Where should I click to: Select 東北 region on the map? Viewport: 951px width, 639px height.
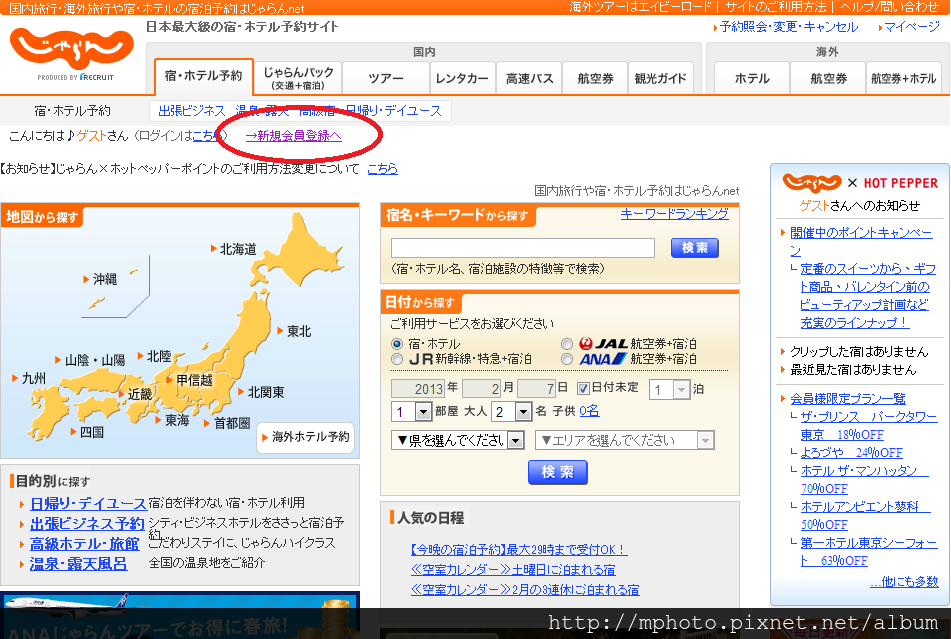tap(298, 331)
